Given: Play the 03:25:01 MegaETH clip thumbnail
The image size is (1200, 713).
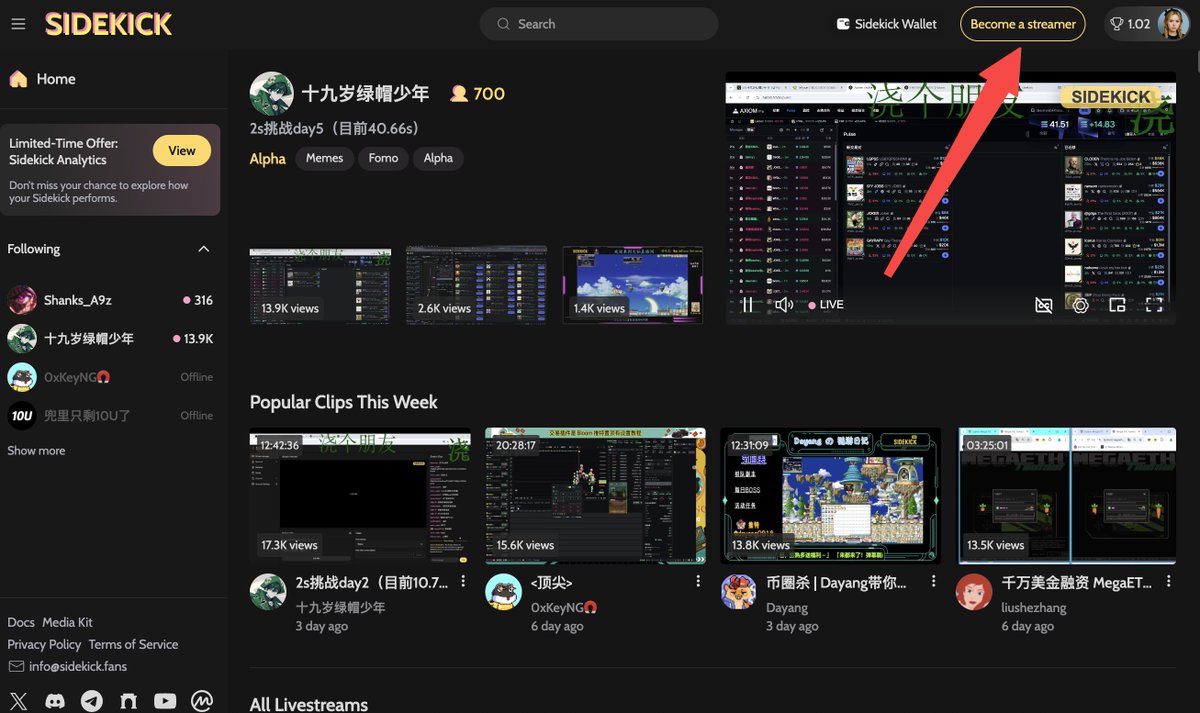Looking at the screenshot, I should [x=1067, y=495].
